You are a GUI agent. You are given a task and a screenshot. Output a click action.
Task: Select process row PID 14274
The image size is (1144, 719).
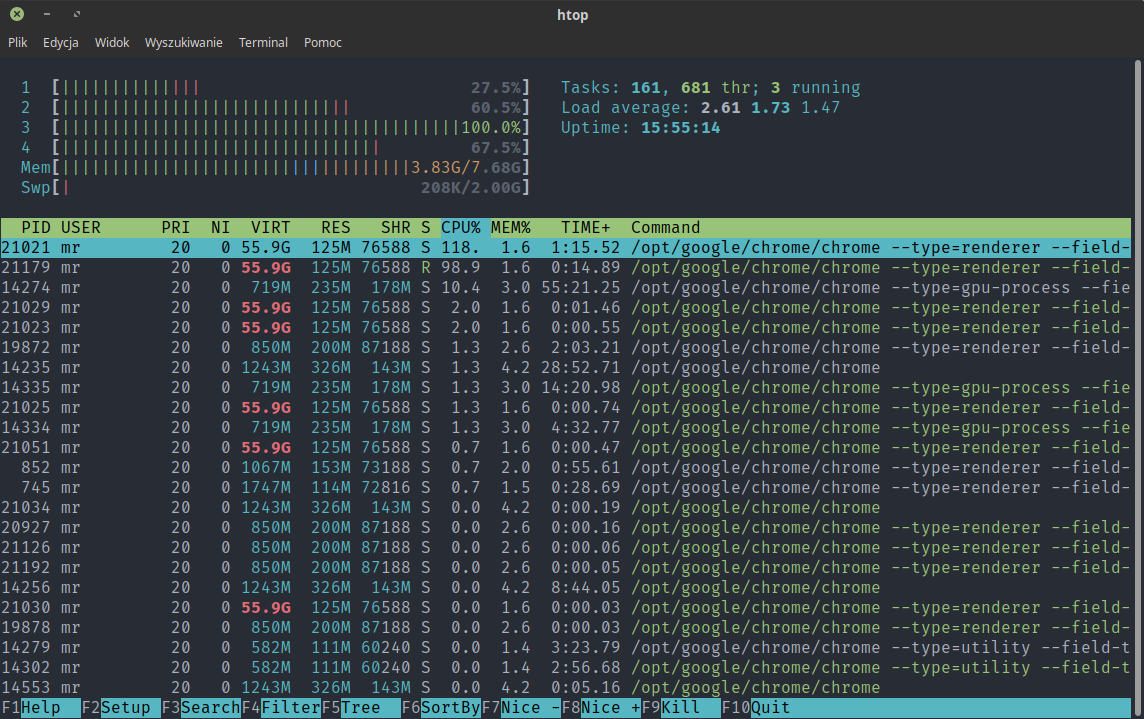566,288
